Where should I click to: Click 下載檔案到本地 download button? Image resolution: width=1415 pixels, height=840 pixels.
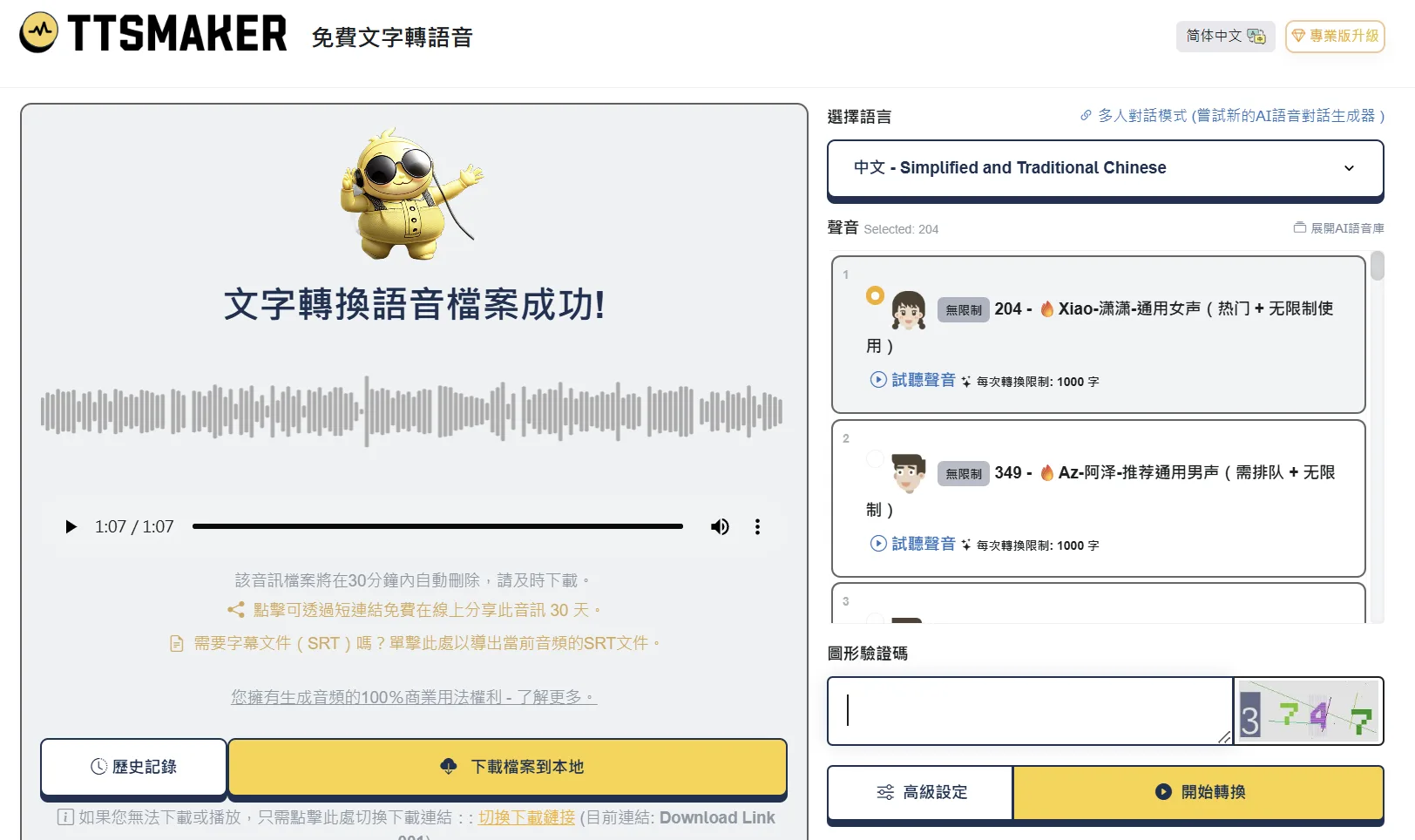[508, 767]
